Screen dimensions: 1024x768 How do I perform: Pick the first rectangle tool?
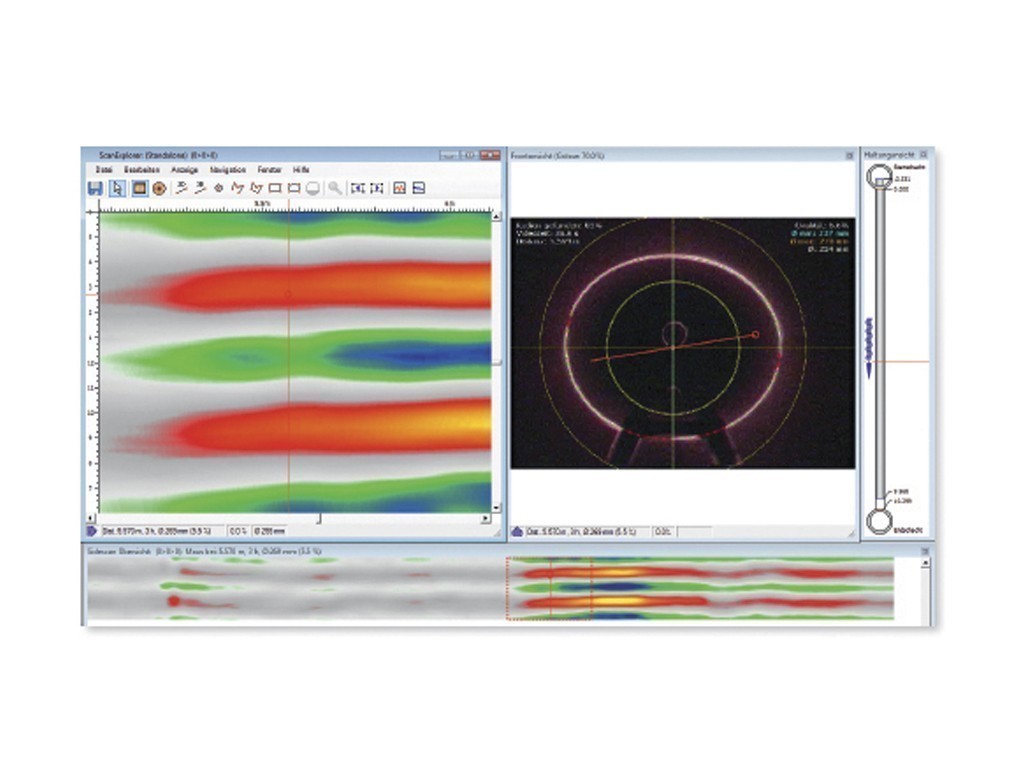point(275,188)
